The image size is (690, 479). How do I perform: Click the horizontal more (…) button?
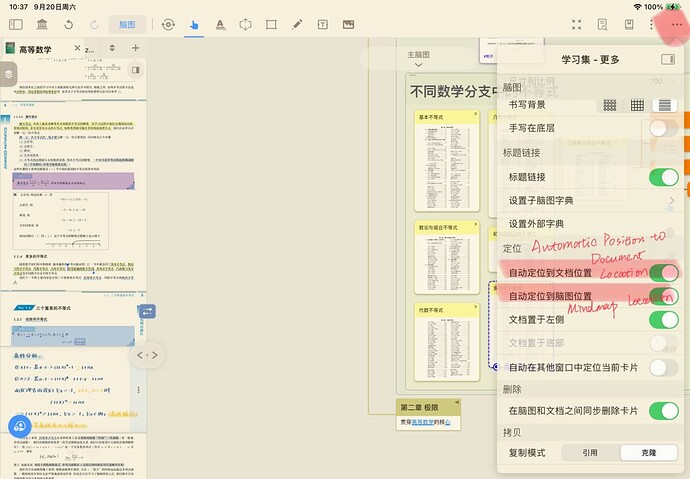pyautogui.click(x=677, y=25)
